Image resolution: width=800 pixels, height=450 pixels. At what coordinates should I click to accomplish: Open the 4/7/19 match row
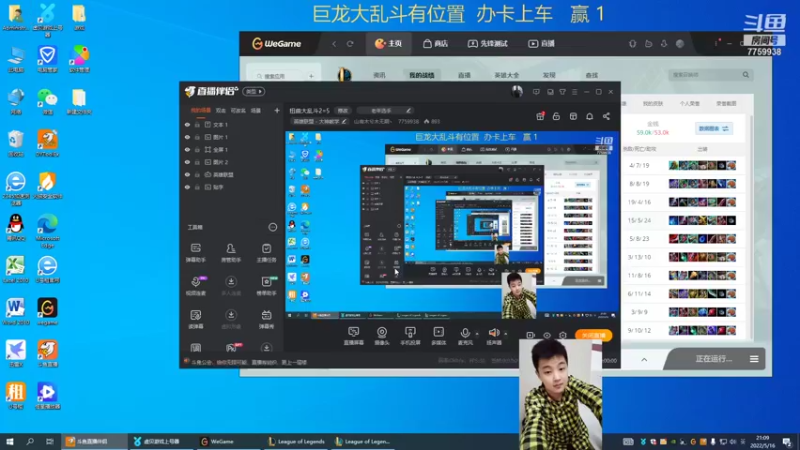click(682, 165)
